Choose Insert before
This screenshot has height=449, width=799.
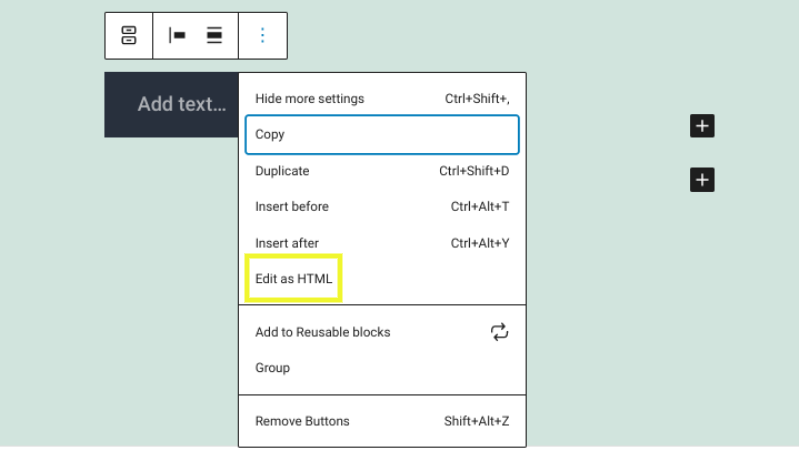pos(292,207)
